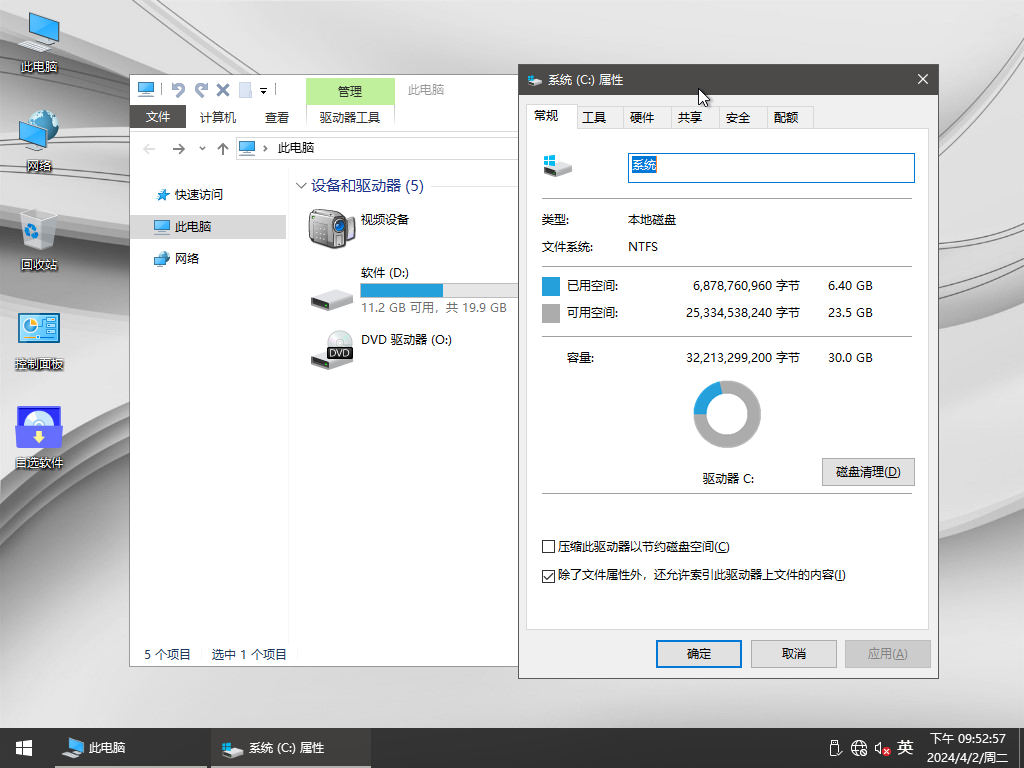Switch to the 安全 tab

[x=738, y=117]
